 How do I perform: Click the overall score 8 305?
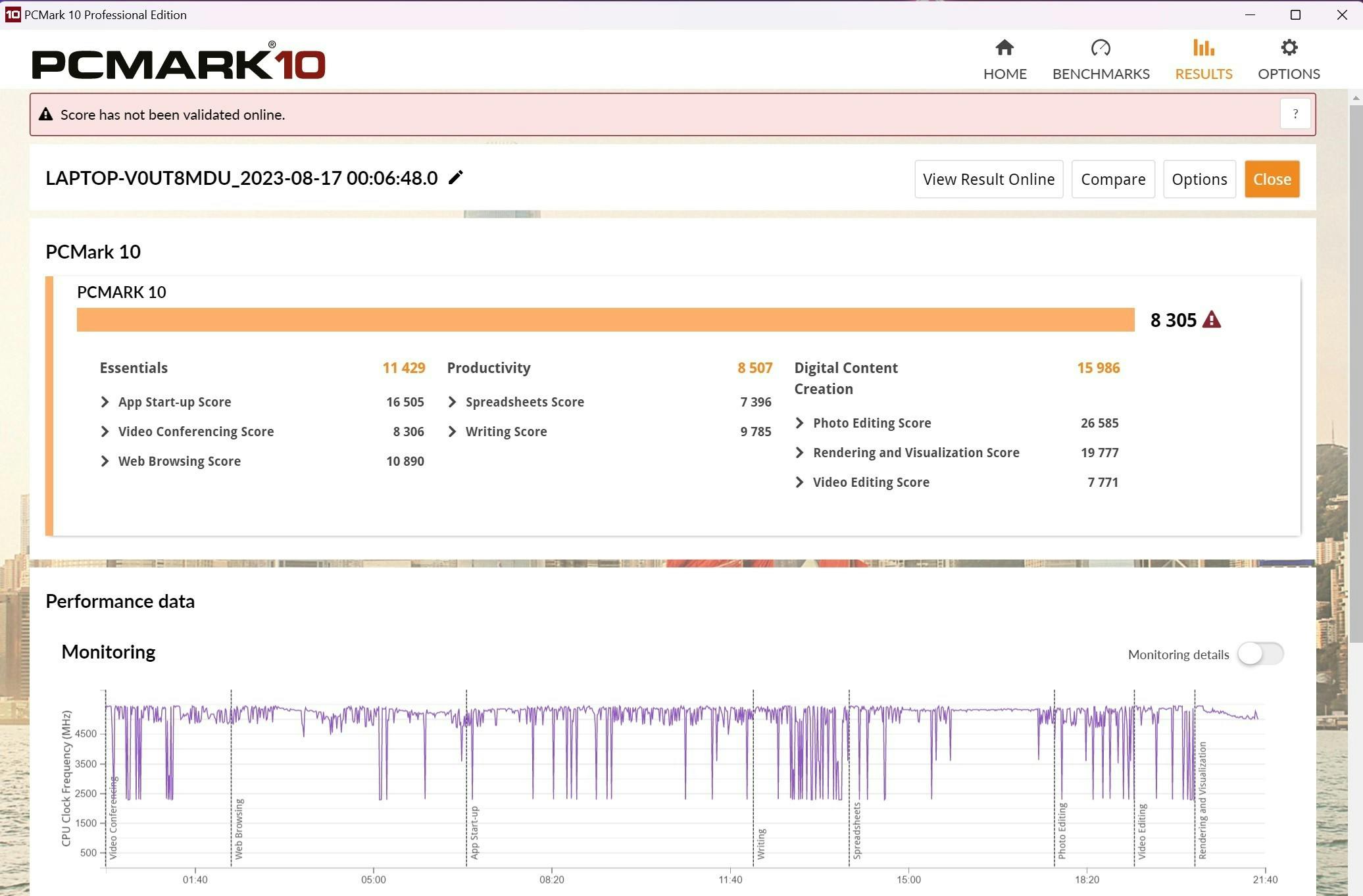tap(1173, 320)
